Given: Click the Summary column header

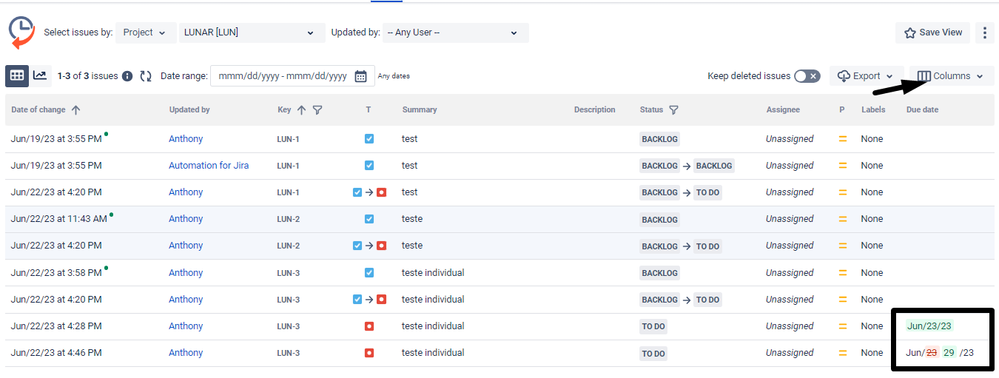Looking at the screenshot, I should (419, 110).
